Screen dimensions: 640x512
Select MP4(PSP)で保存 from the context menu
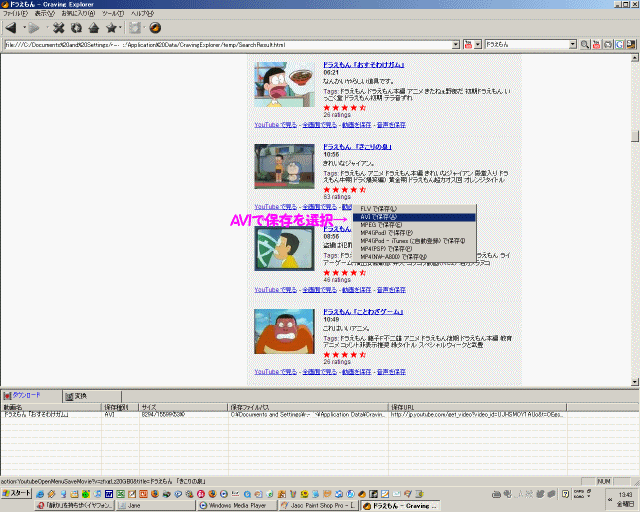pos(414,249)
